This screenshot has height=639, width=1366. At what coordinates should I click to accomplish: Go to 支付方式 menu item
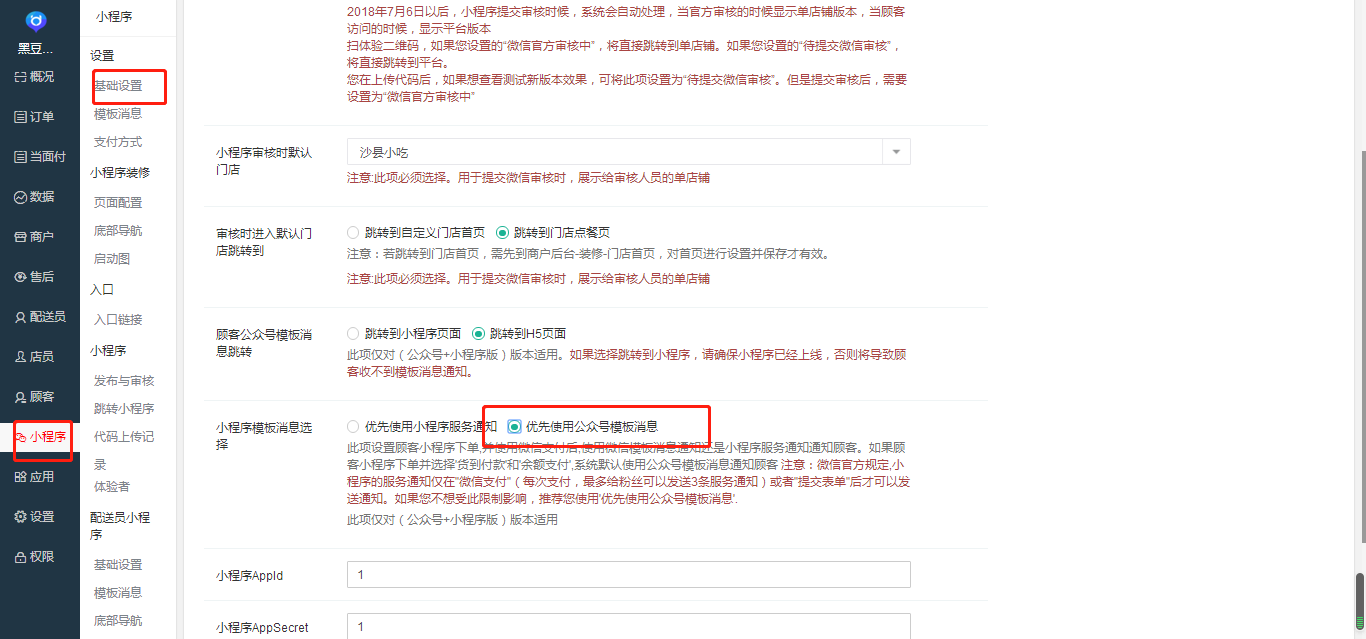pyautogui.click(x=118, y=142)
